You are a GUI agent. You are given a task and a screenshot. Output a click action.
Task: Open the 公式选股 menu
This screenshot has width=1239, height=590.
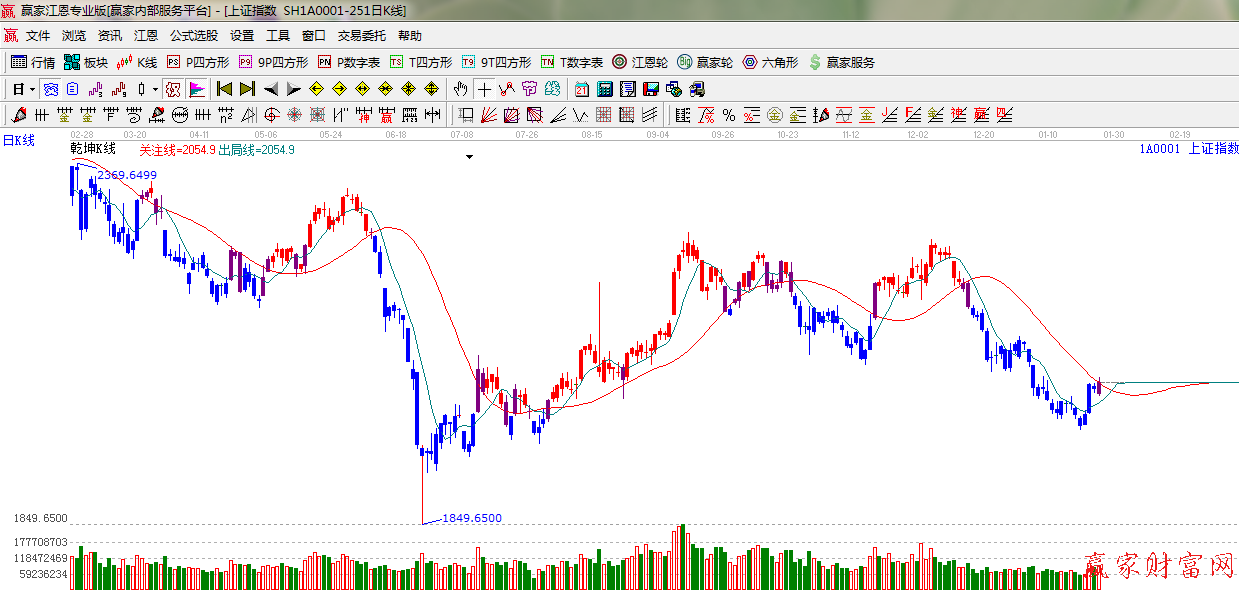(x=193, y=35)
